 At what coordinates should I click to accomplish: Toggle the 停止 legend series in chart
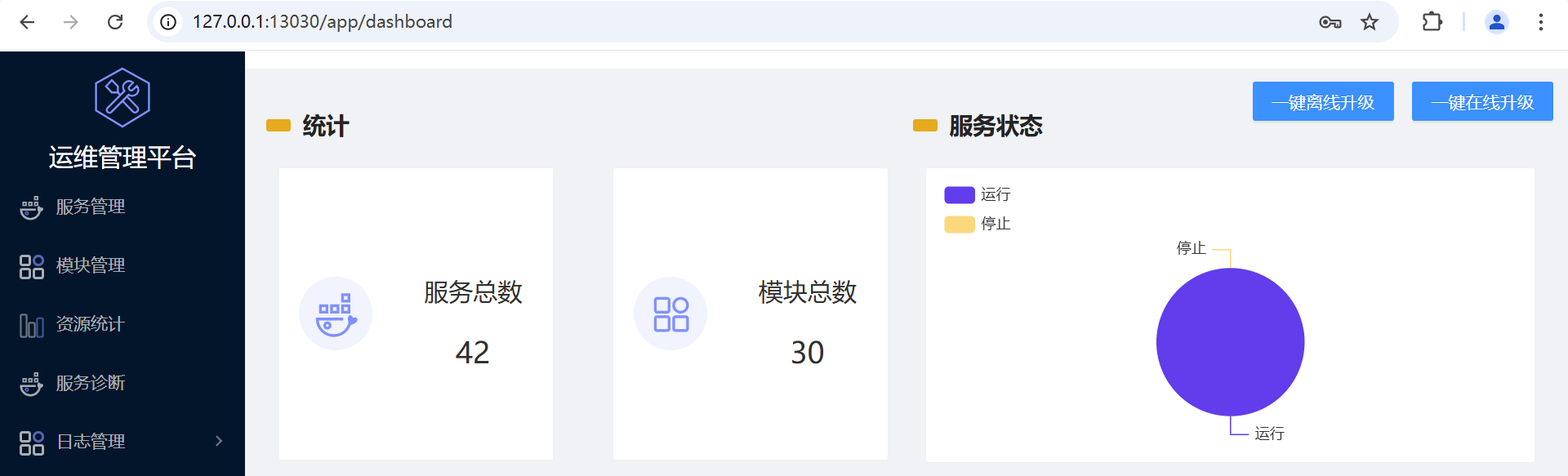point(977,224)
